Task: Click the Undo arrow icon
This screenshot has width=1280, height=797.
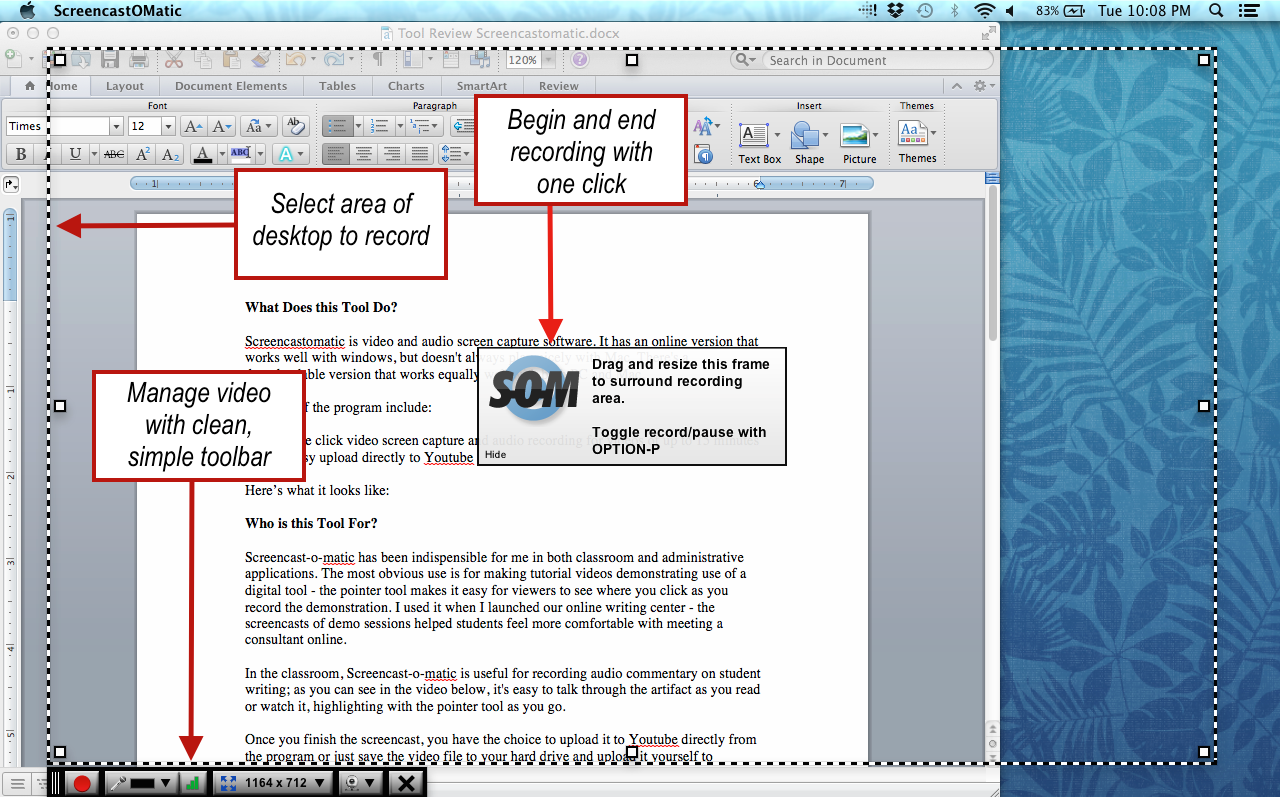Action: click(x=294, y=60)
